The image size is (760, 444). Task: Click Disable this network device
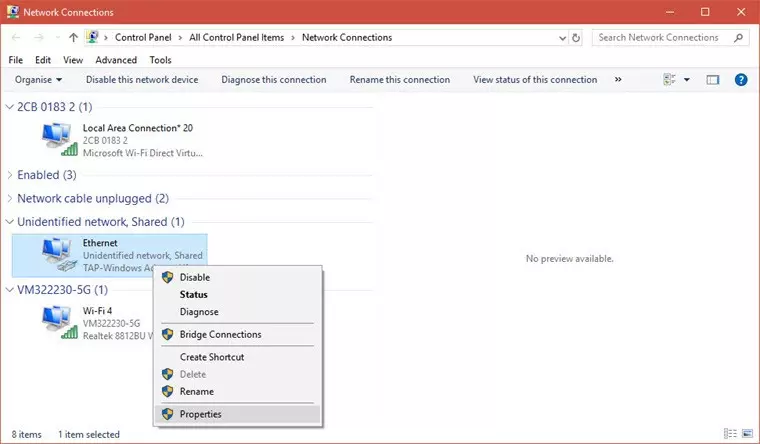click(x=142, y=80)
